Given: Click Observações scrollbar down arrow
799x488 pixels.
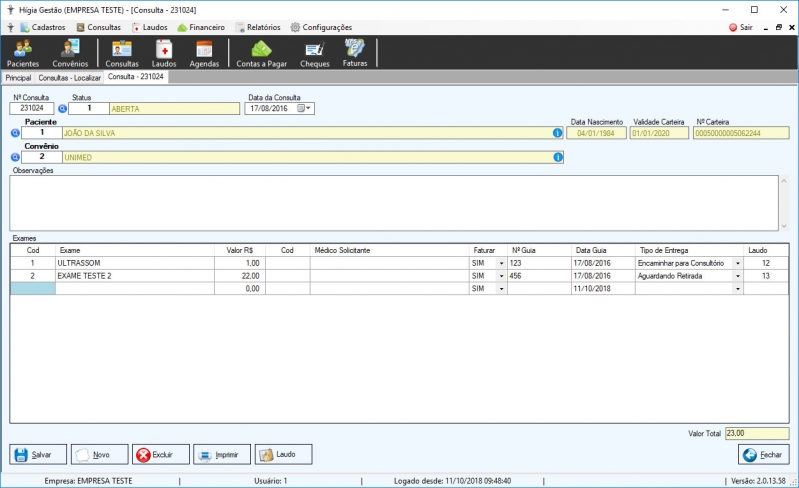Looking at the screenshot, I should tap(784, 226).
